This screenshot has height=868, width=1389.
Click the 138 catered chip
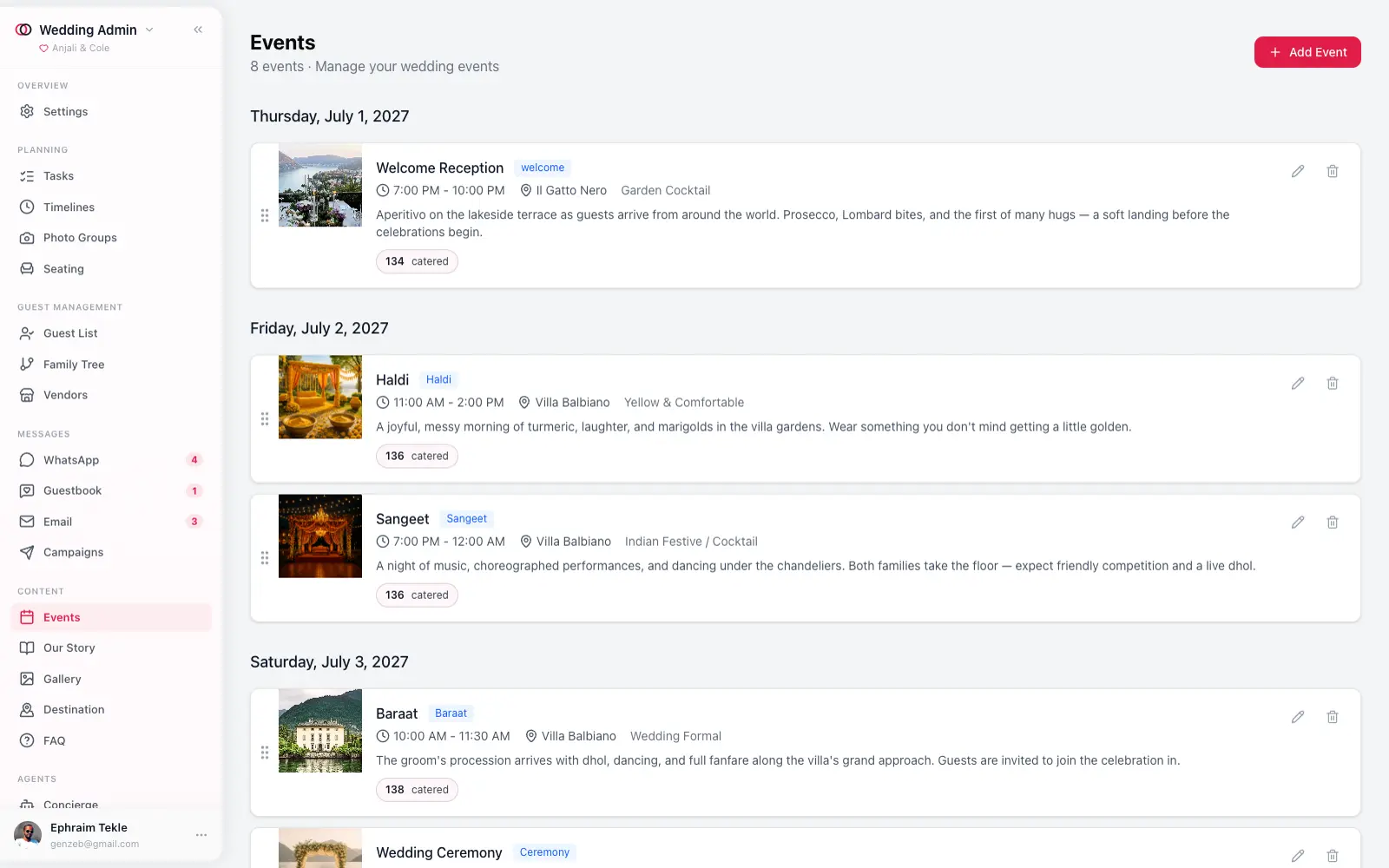pyautogui.click(x=417, y=790)
